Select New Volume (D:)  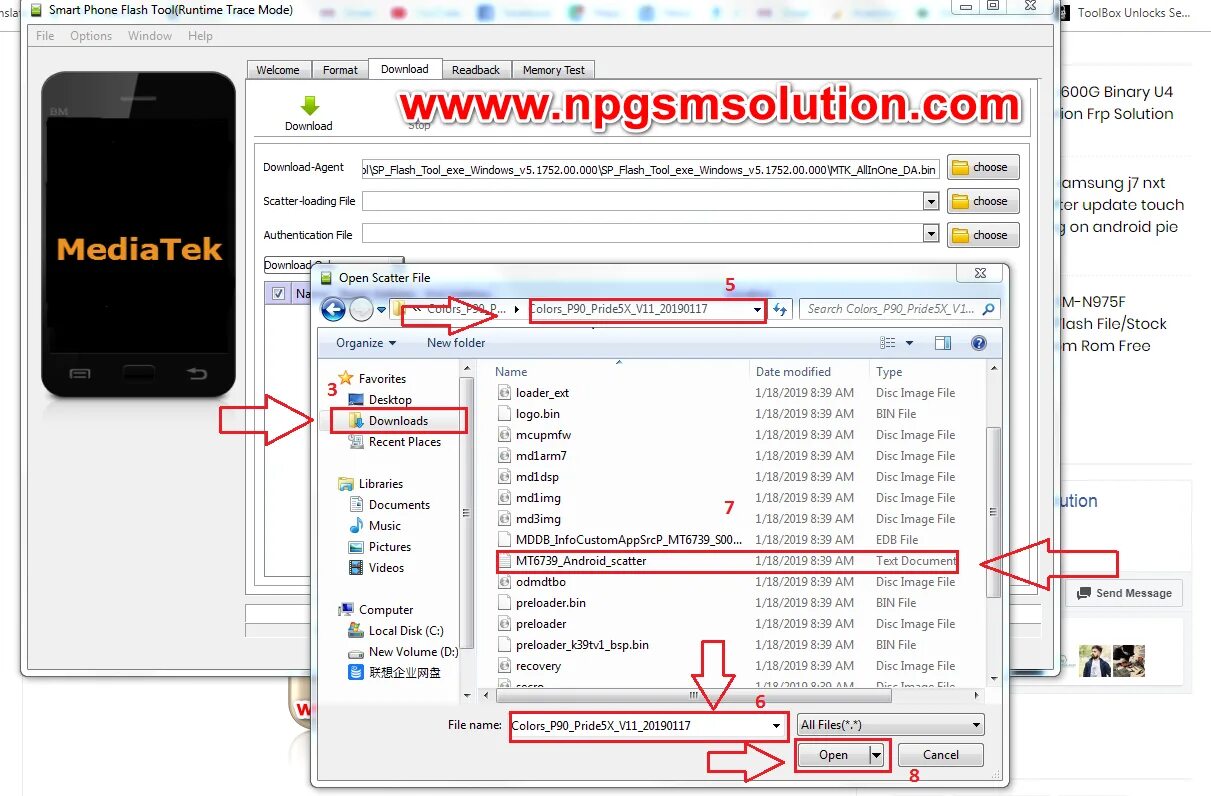coord(402,652)
